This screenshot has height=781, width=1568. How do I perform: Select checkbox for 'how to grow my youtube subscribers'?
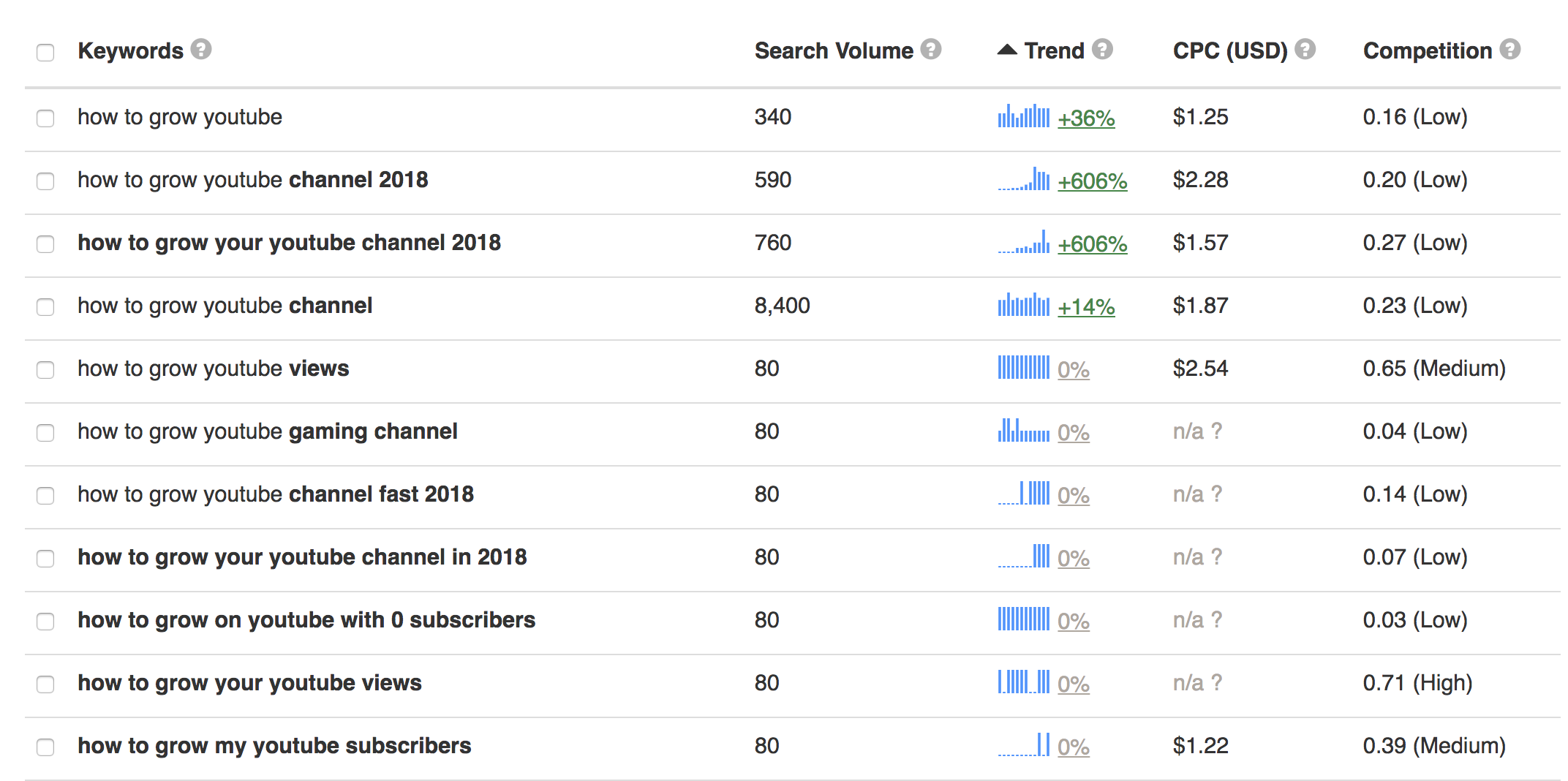[45, 747]
